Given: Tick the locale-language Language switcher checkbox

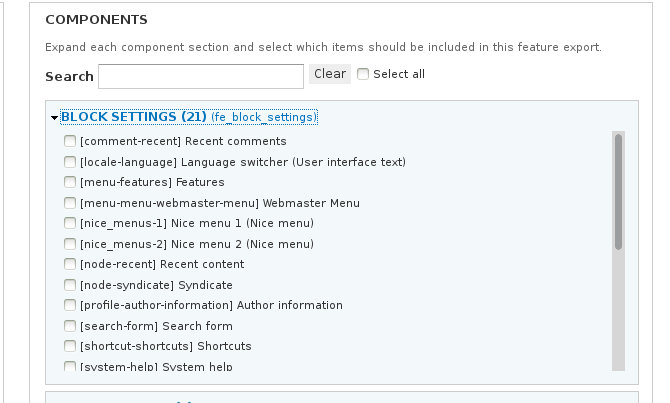Looking at the screenshot, I should (x=70, y=162).
